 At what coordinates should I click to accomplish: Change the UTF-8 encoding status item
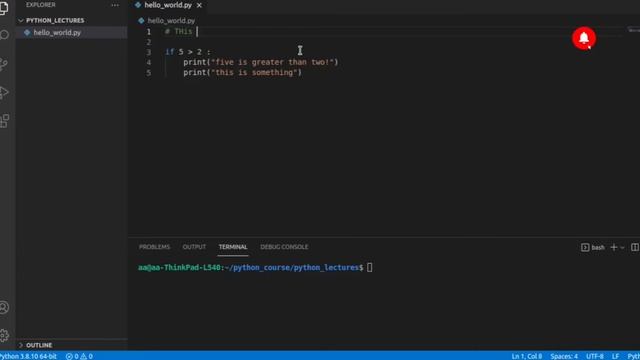point(595,356)
